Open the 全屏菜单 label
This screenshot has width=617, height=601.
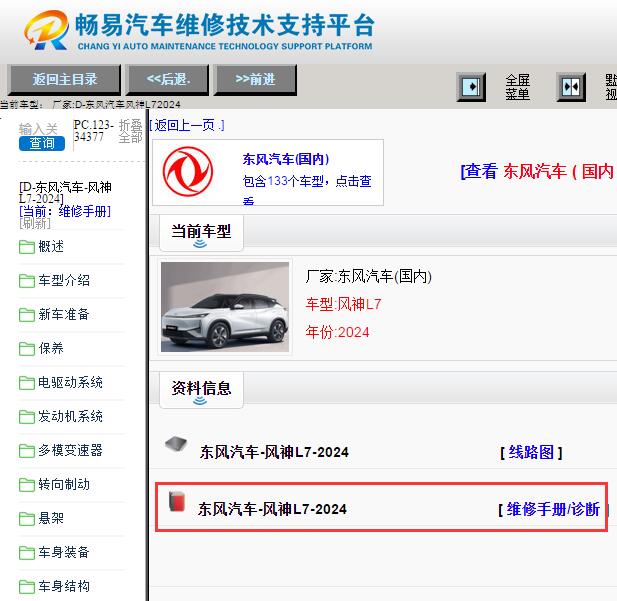tap(517, 87)
